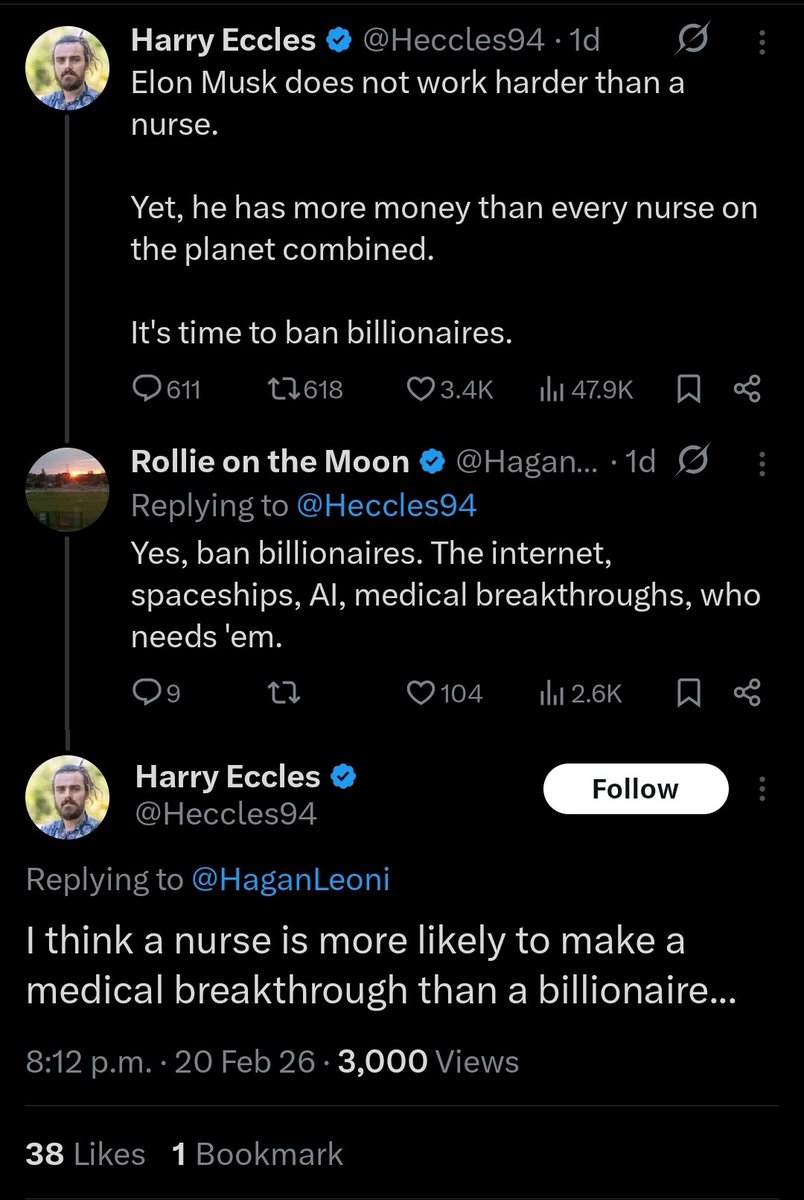Share the first tweet by Harry Eccles
Viewport: 804px width, 1200px height.
pyautogui.click(x=747, y=389)
